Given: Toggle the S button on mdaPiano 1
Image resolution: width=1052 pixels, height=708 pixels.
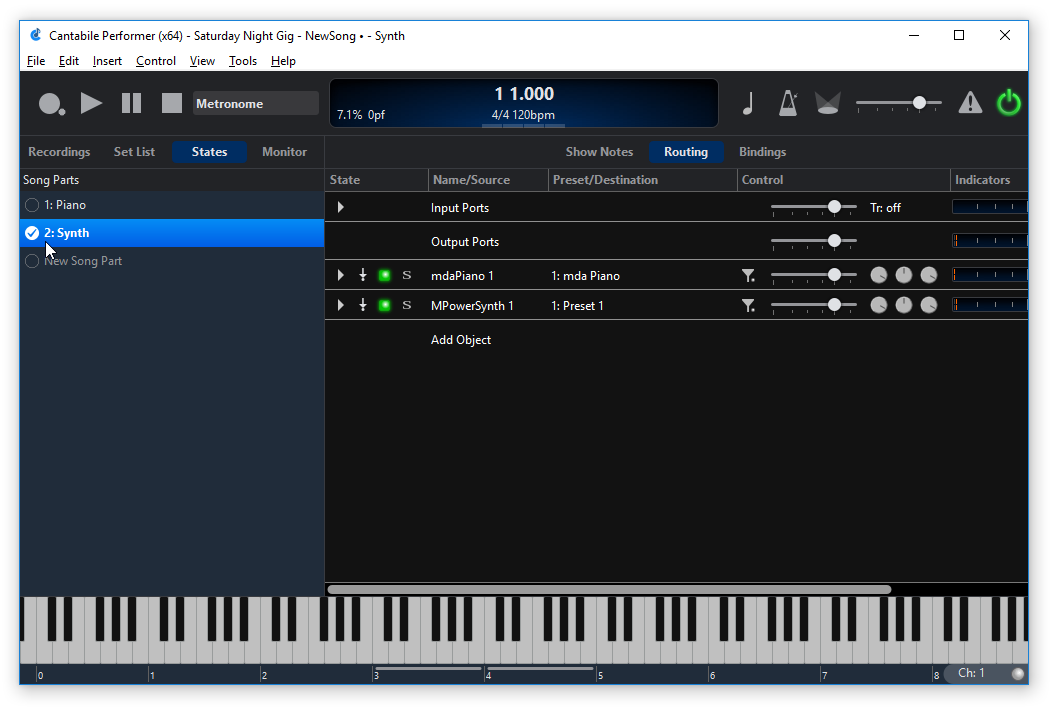Looking at the screenshot, I should click(x=407, y=275).
